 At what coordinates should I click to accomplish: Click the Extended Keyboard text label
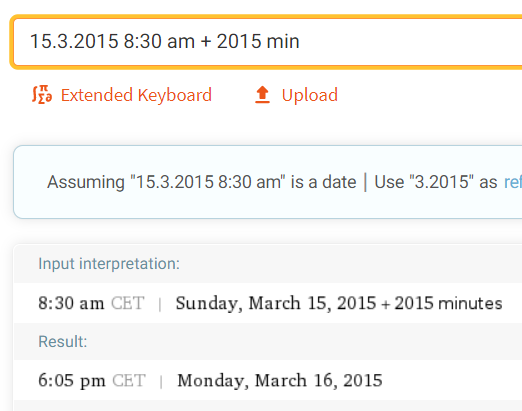pos(136,95)
